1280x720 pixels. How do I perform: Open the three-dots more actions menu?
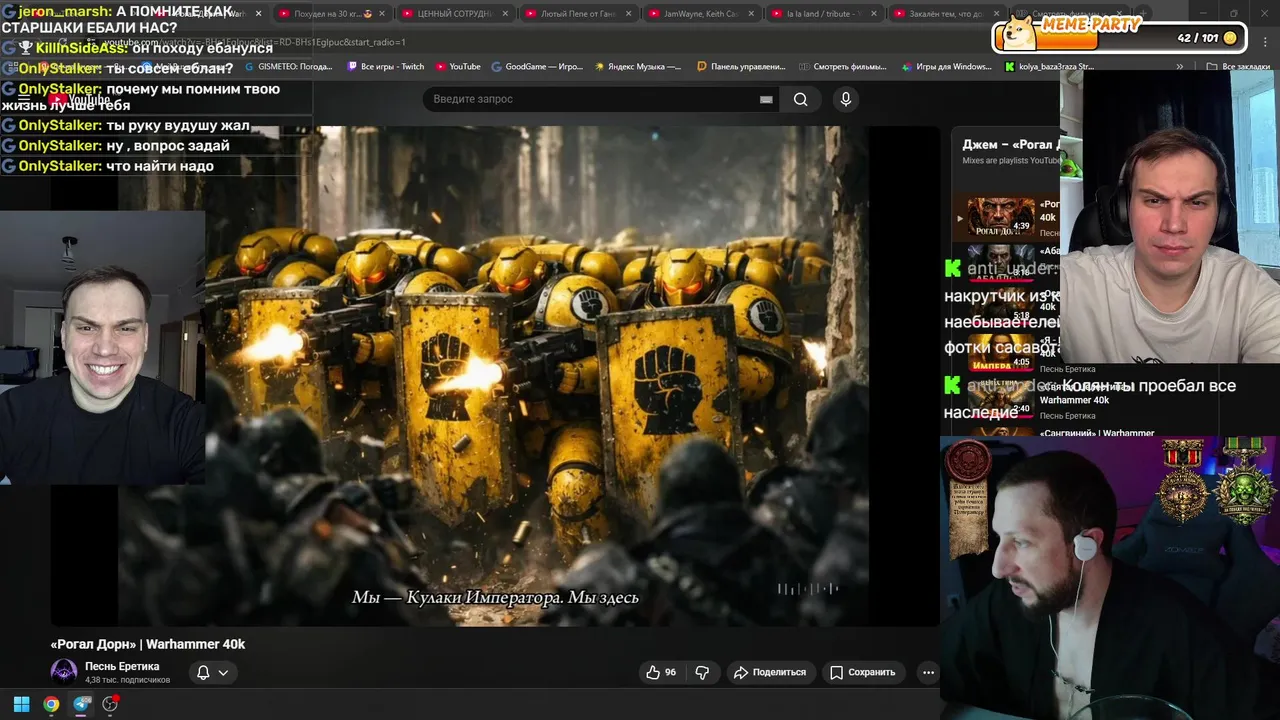tap(928, 672)
